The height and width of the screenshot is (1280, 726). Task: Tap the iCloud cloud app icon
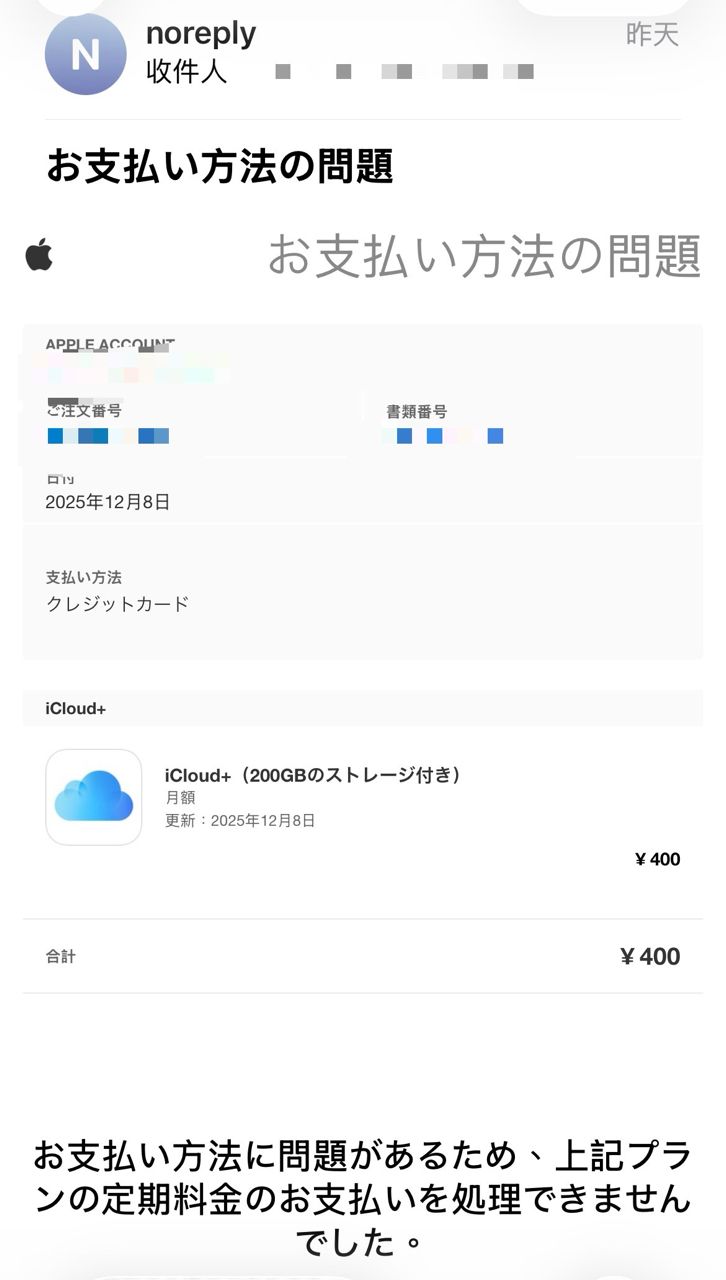click(94, 797)
